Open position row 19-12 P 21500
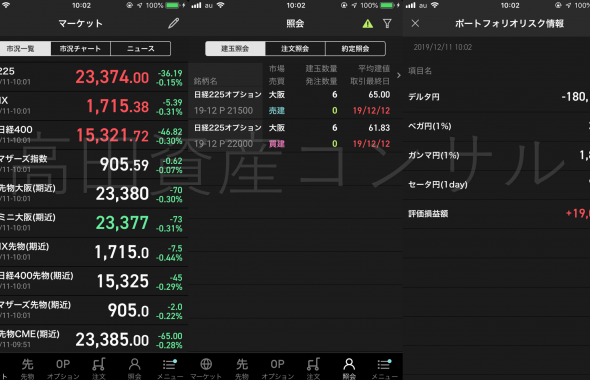 tap(295, 102)
